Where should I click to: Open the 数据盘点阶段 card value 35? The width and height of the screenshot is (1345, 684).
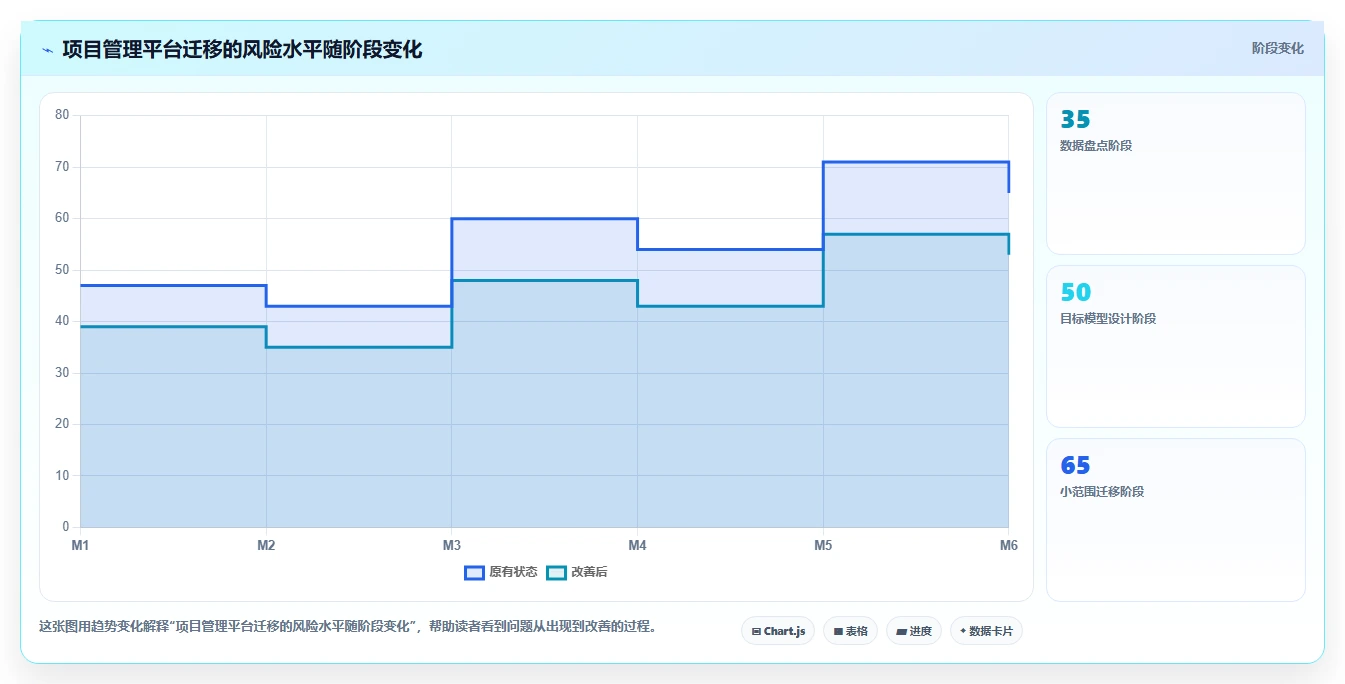pos(1075,120)
